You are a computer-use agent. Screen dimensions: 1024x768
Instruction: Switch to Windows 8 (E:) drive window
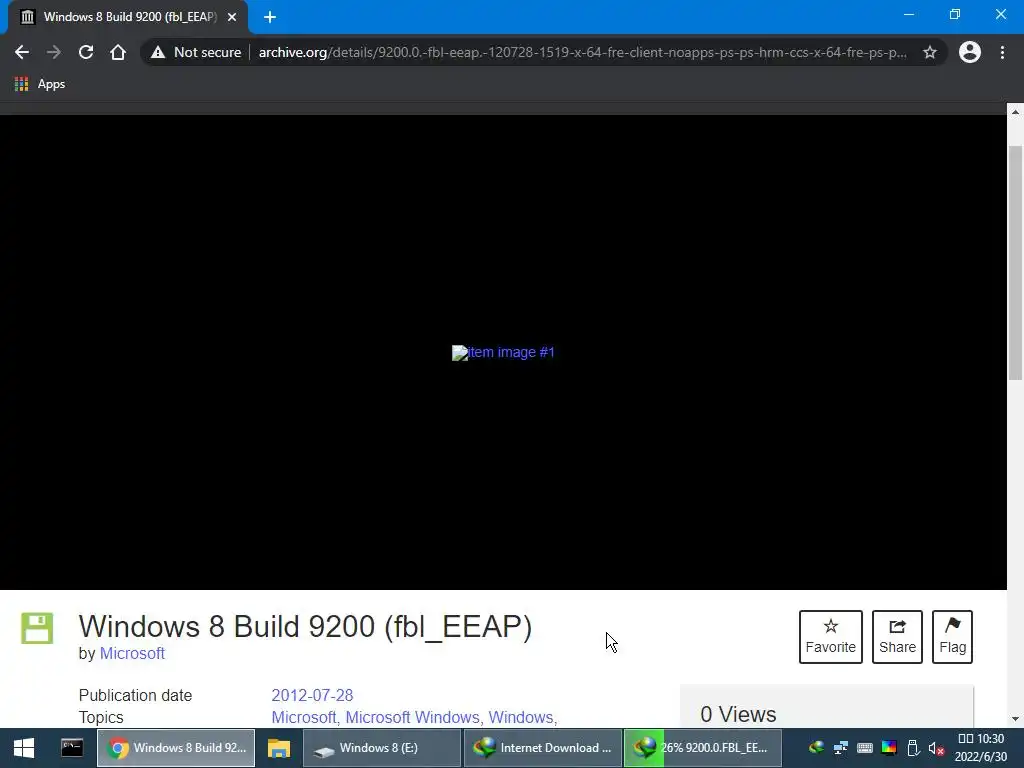coord(382,748)
